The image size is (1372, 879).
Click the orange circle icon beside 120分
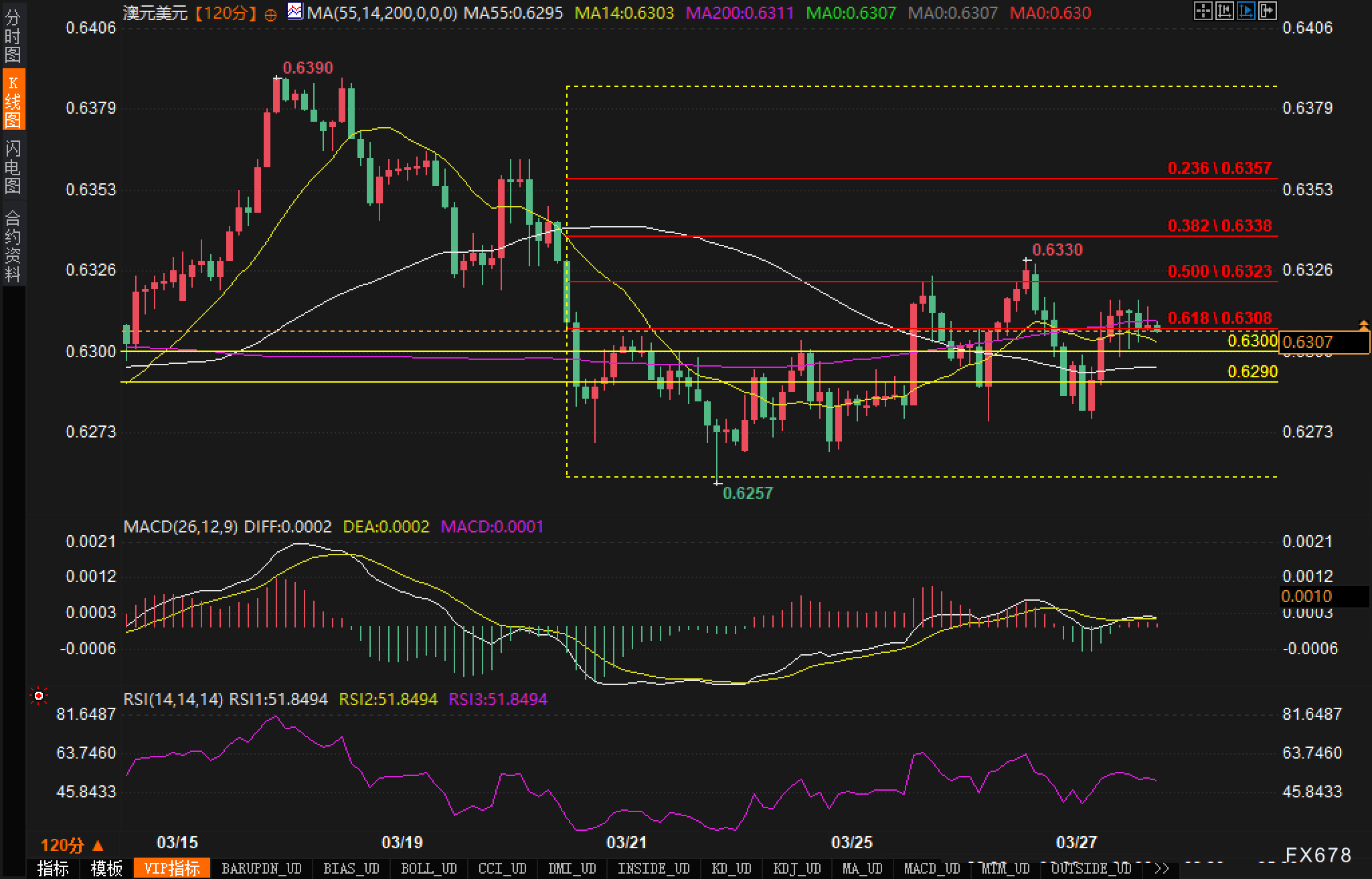pos(271,15)
